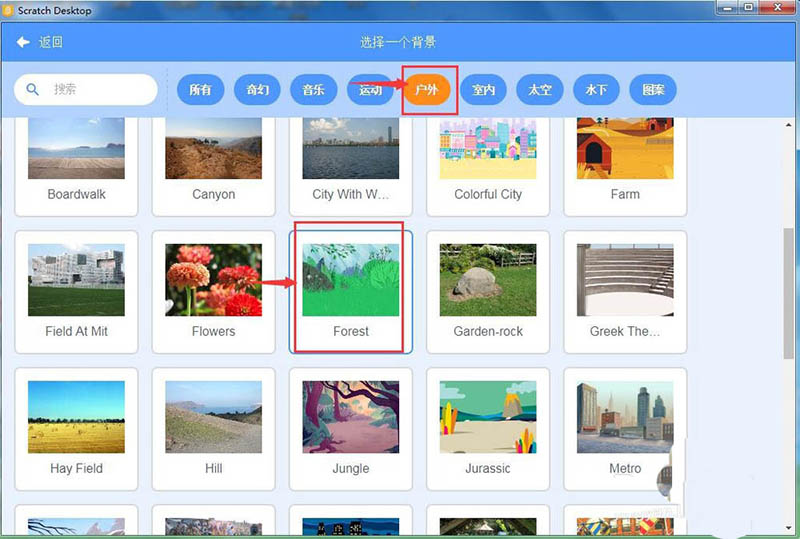Click the Canyon label text
The height and width of the screenshot is (539, 800).
[x=214, y=194]
